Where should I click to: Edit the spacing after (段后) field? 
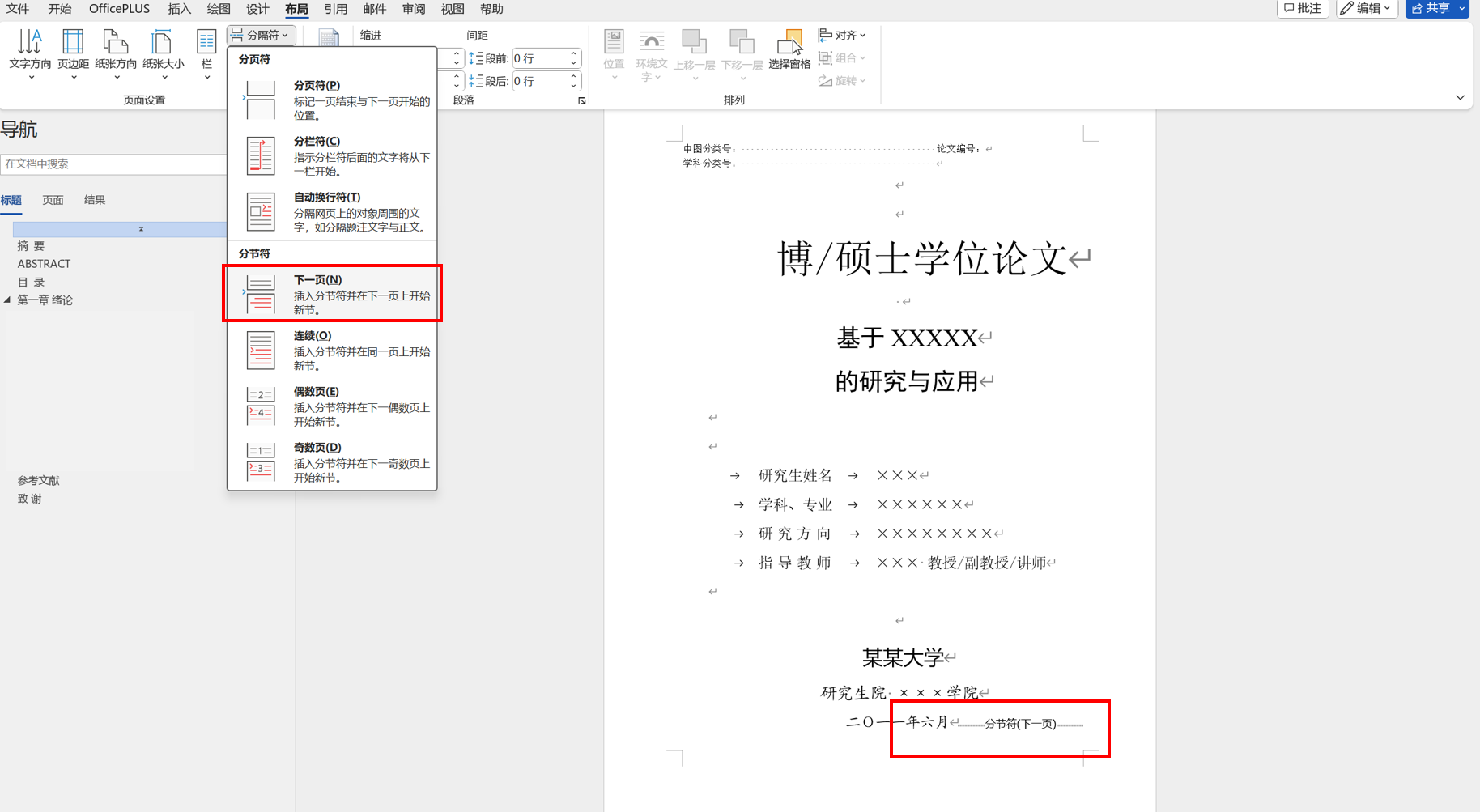(540, 81)
